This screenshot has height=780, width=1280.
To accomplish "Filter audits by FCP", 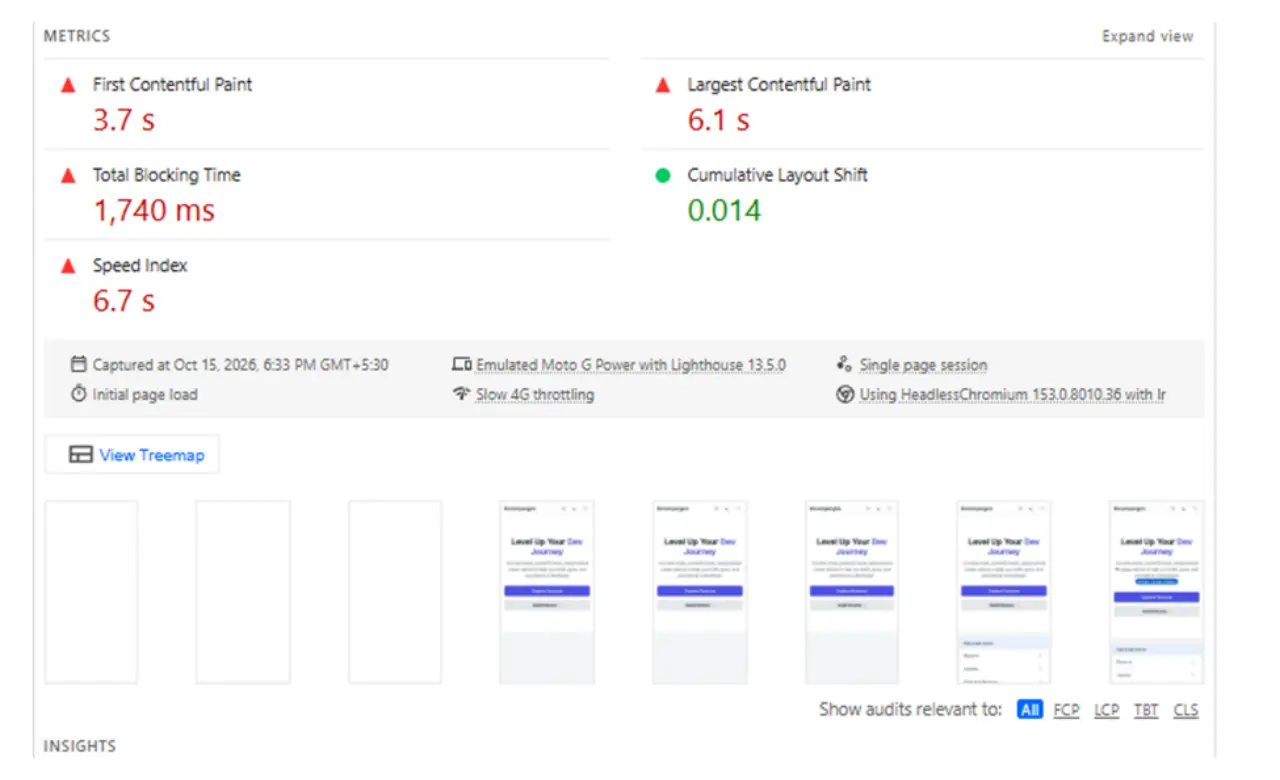I will pyautogui.click(x=1067, y=710).
